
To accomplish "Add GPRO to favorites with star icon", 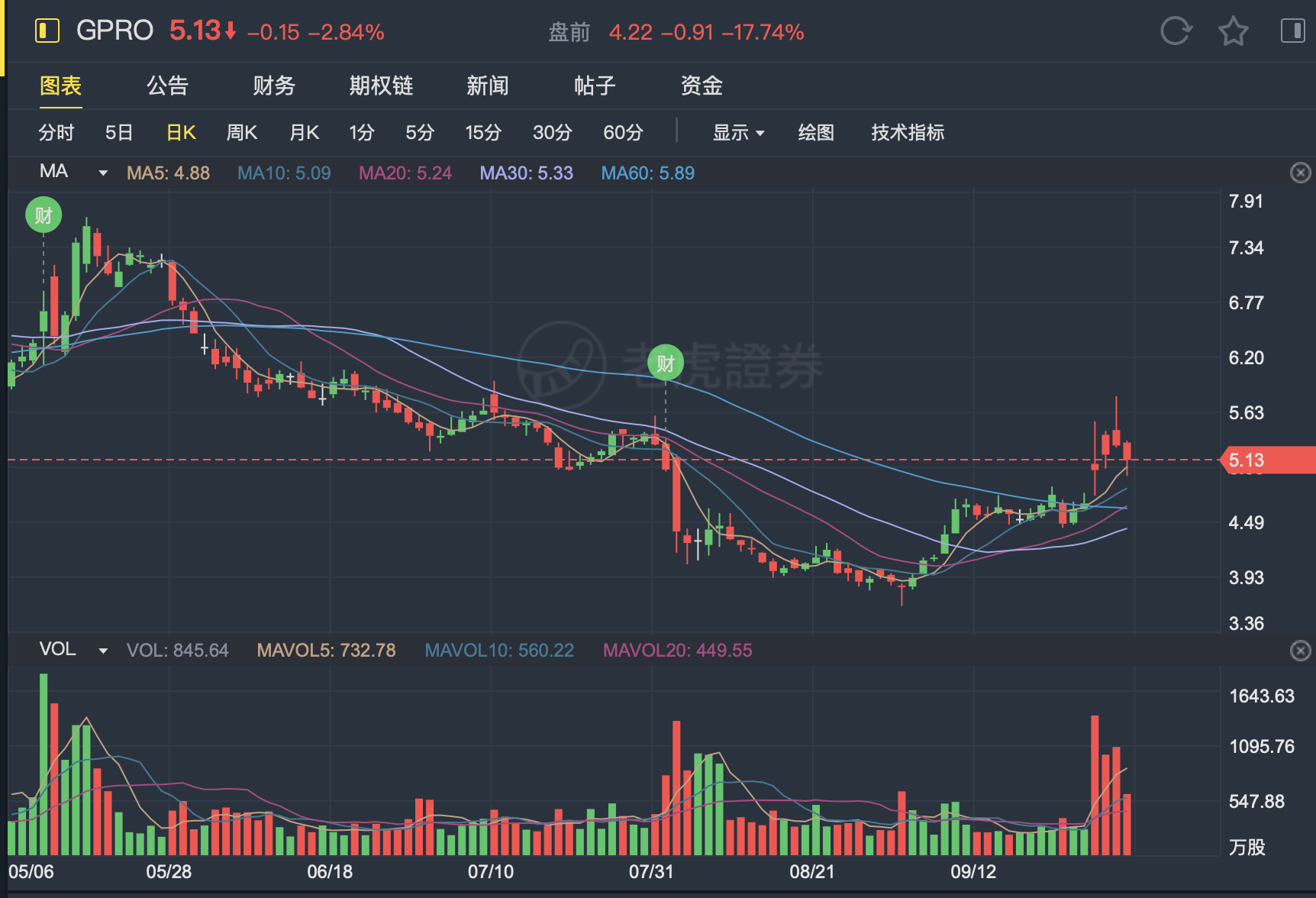I will tap(1233, 31).
